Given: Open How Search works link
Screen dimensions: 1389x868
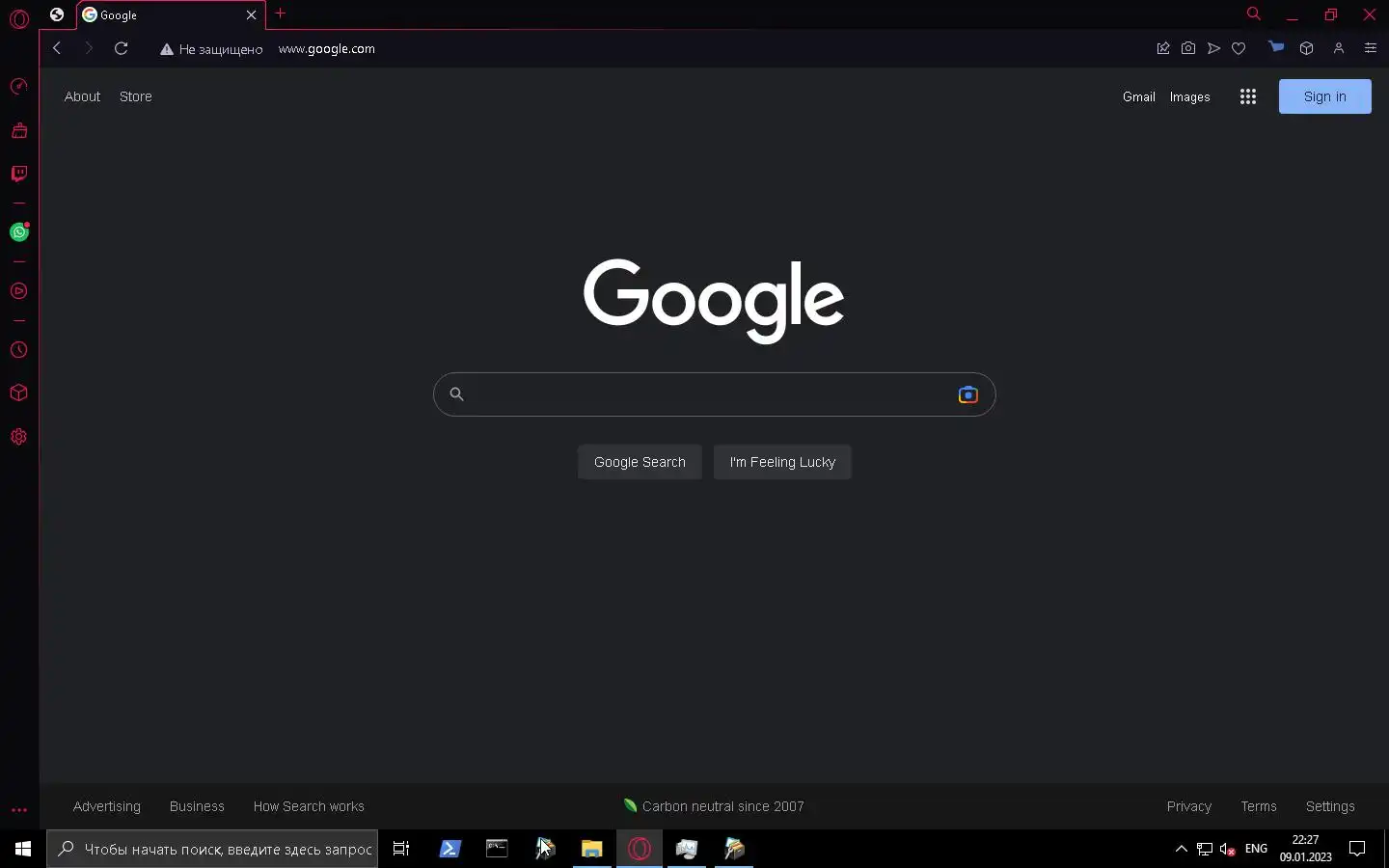Looking at the screenshot, I should (x=309, y=806).
